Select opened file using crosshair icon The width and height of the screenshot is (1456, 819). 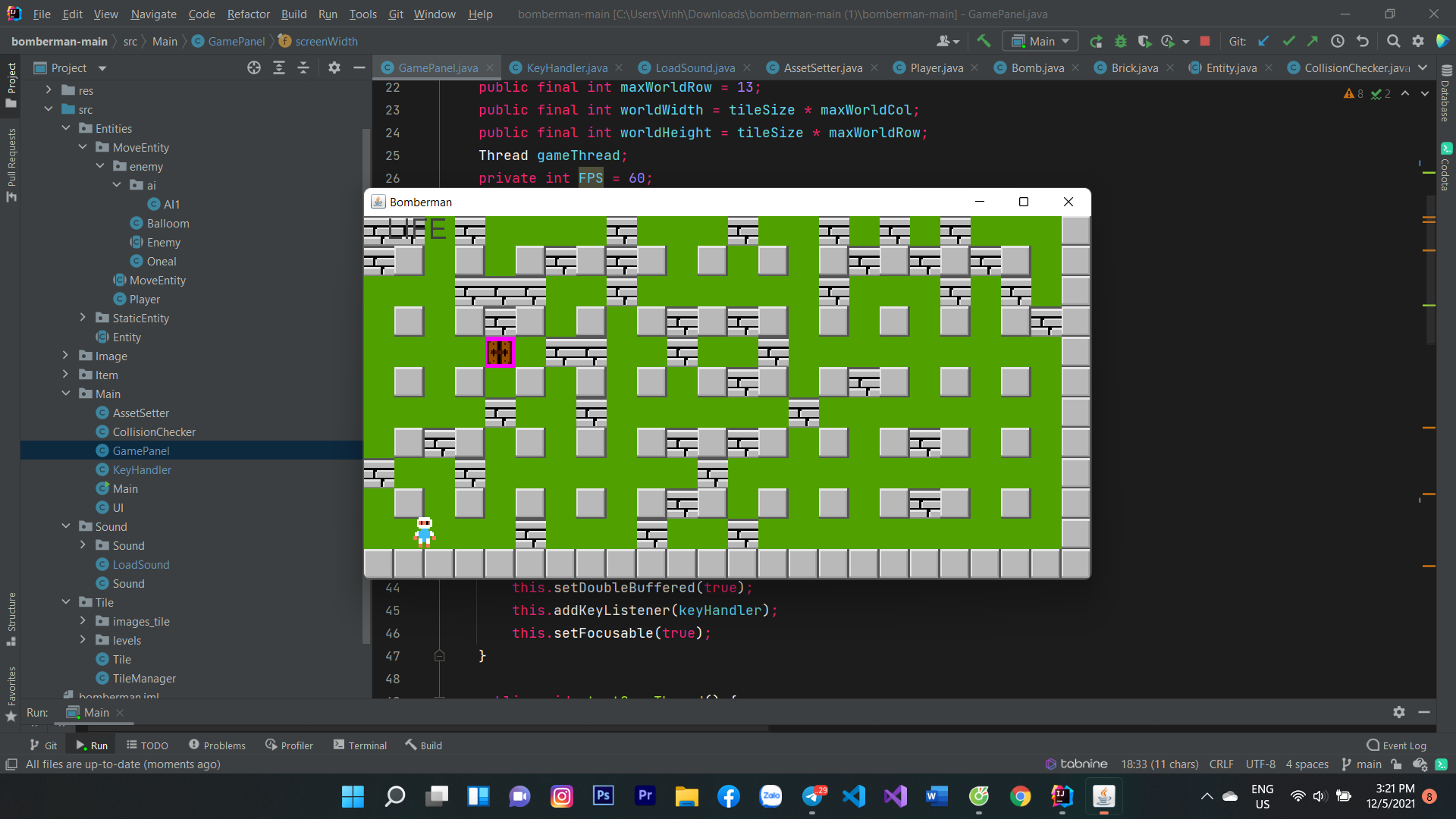coord(253,67)
